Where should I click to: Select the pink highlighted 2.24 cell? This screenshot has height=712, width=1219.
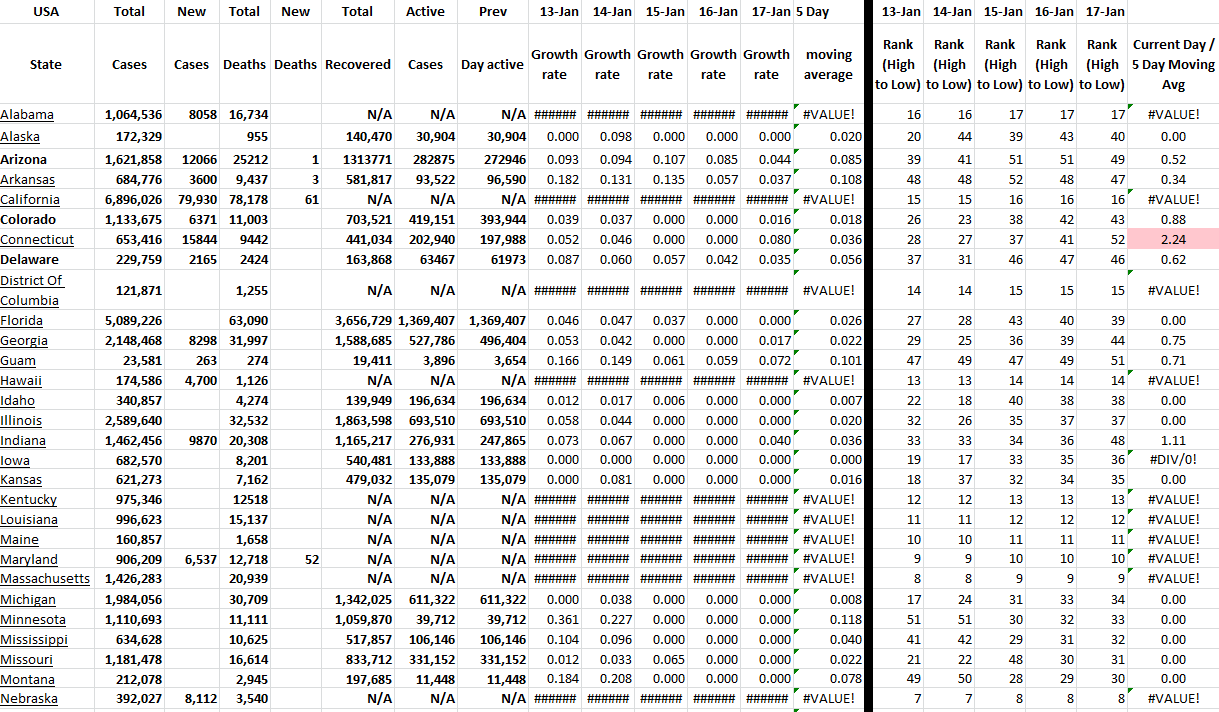[1173, 240]
